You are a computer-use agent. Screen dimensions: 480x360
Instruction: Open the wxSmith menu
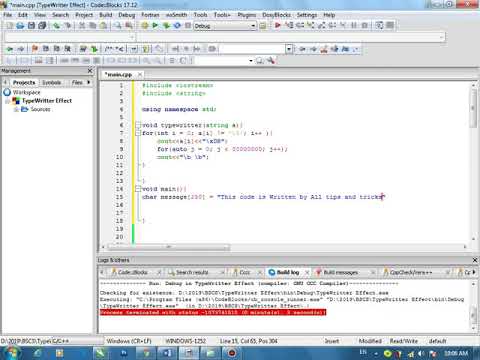point(176,15)
